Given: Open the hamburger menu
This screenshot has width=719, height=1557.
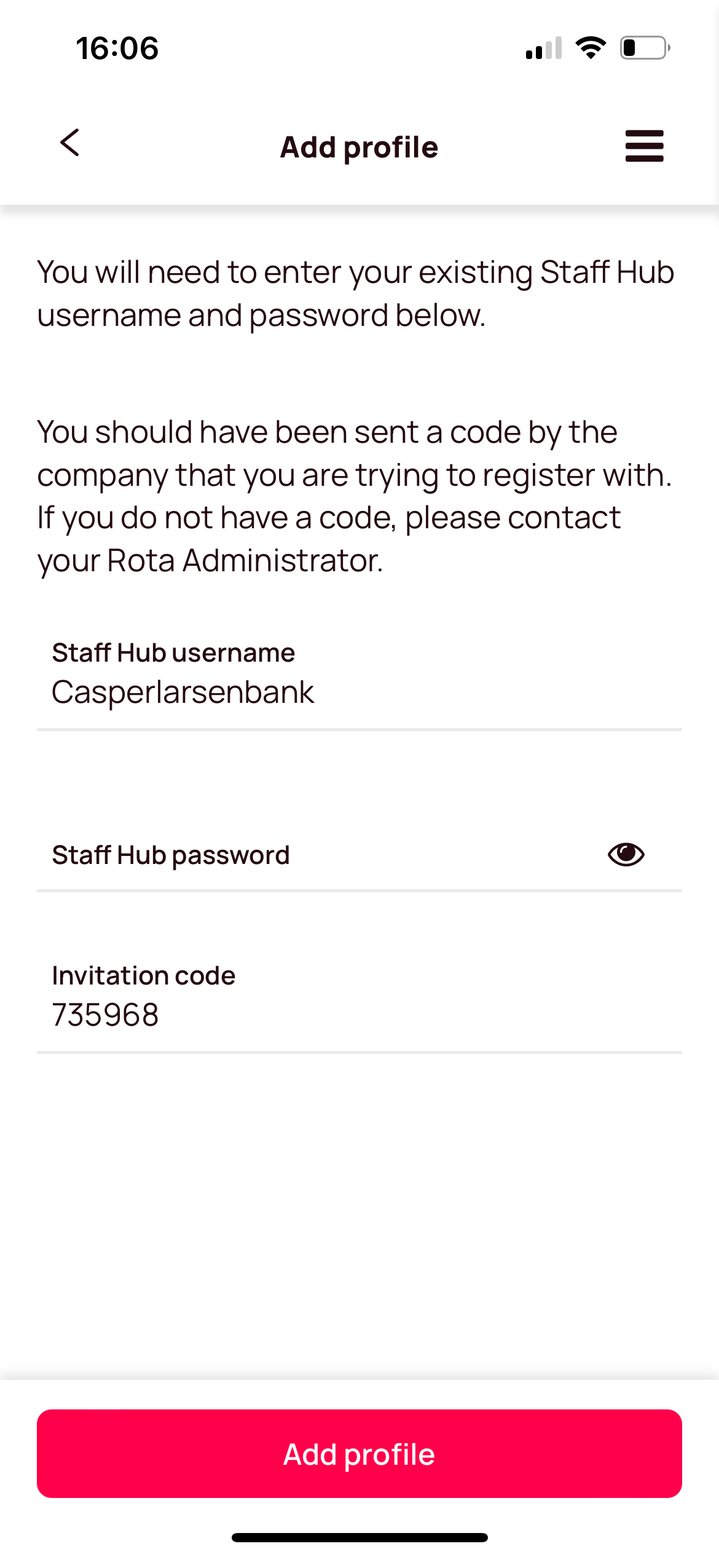Looking at the screenshot, I should pos(644,146).
